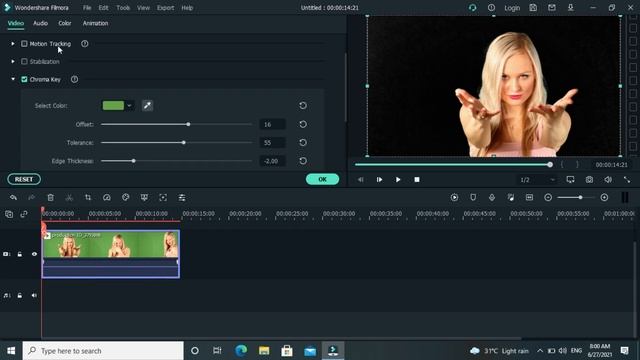
Task: Lock the audio track
Action: [x=20, y=296]
